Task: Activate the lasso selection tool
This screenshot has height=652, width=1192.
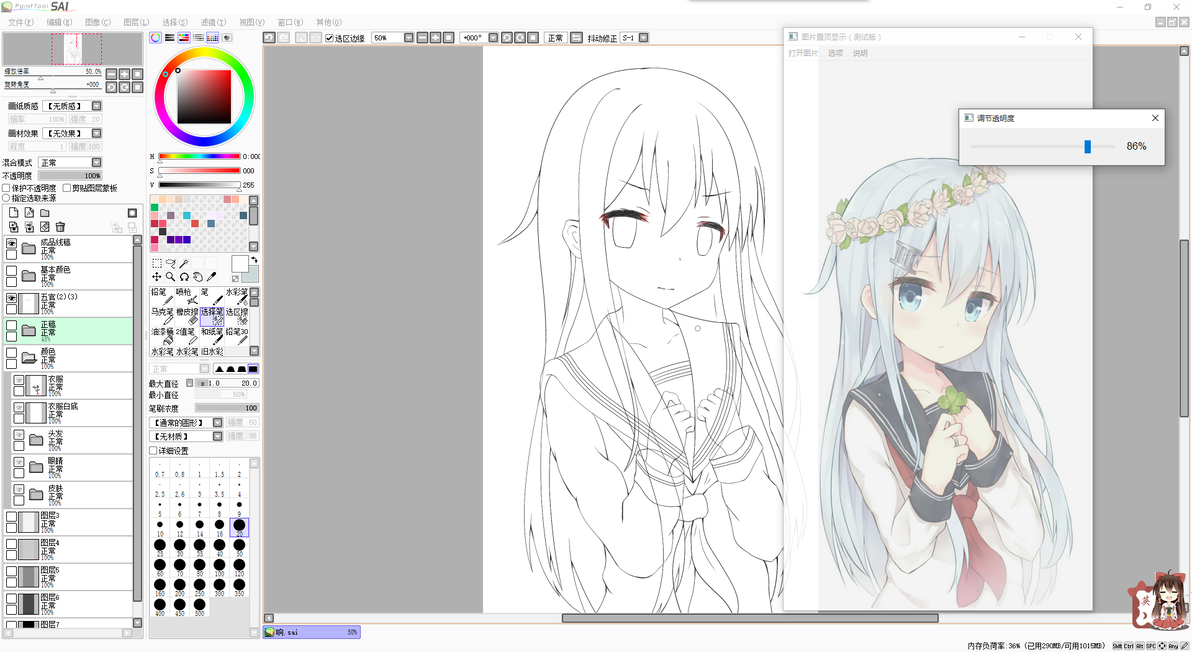Action: pyautogui.click(x=170, y=264)
